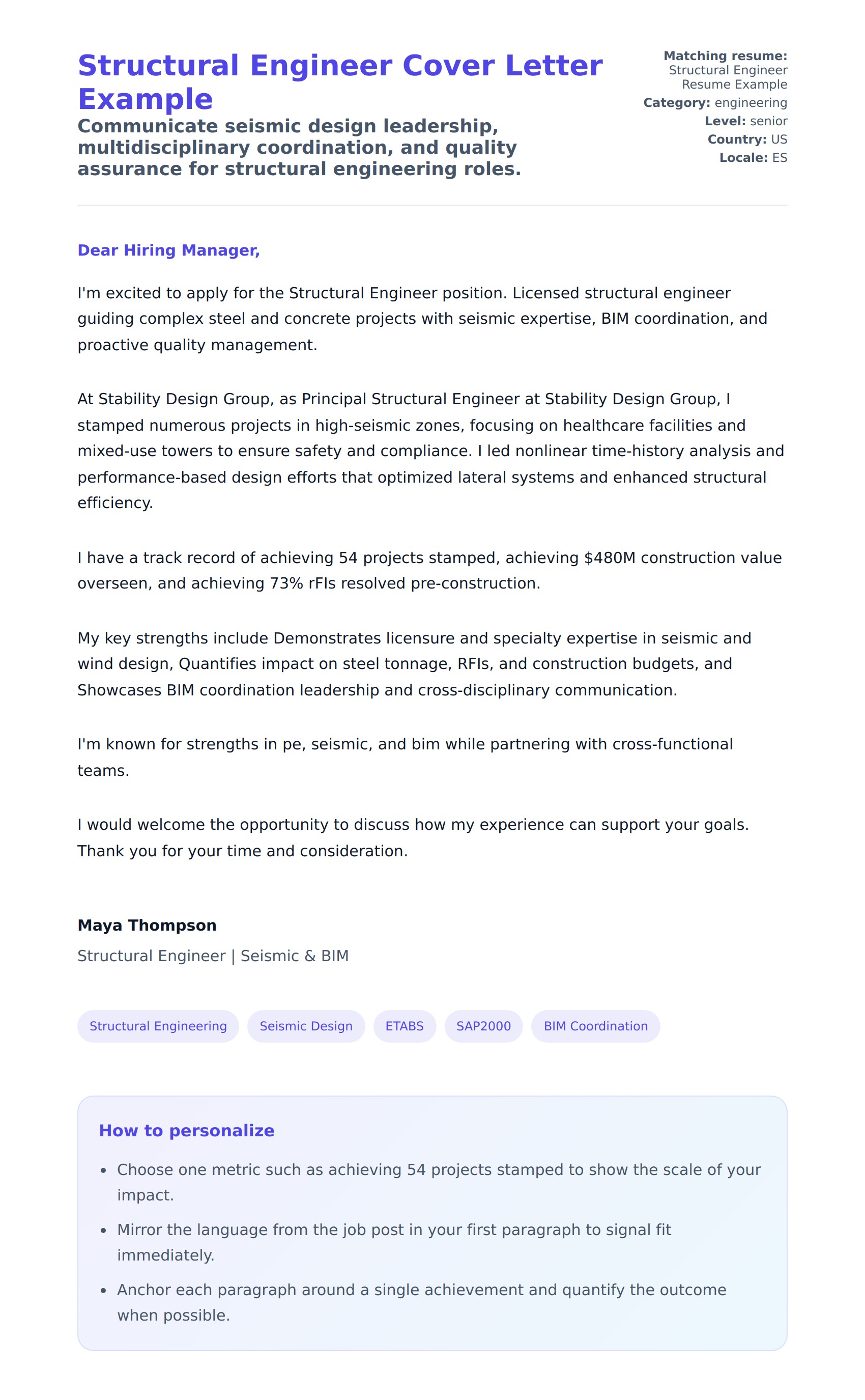Viewport: 865px width, 1400px height.
Task: Open the Structural Engineer Resume Example link
Action: (x=728, y=77)
